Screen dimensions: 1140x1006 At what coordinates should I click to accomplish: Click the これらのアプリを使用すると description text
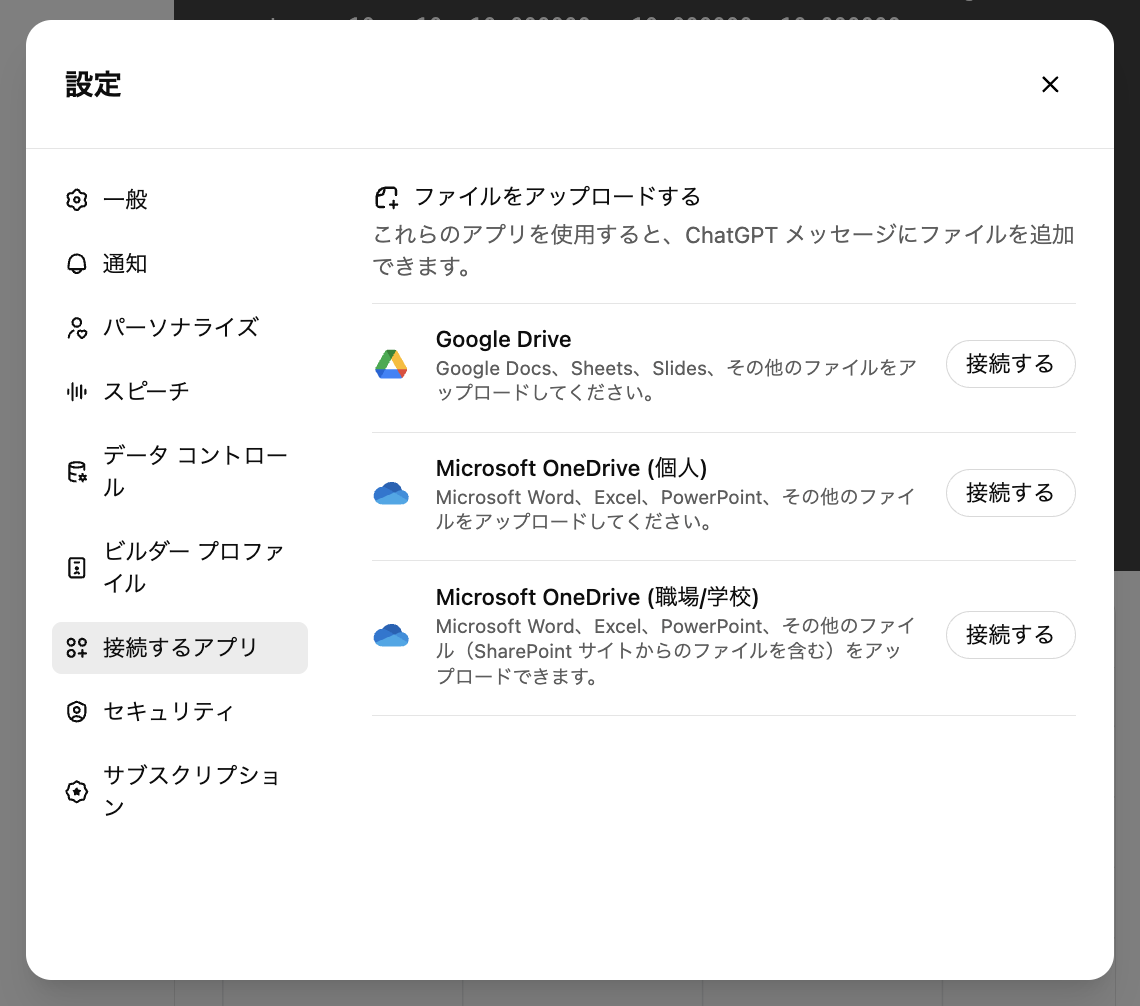[x=723, y=250]
